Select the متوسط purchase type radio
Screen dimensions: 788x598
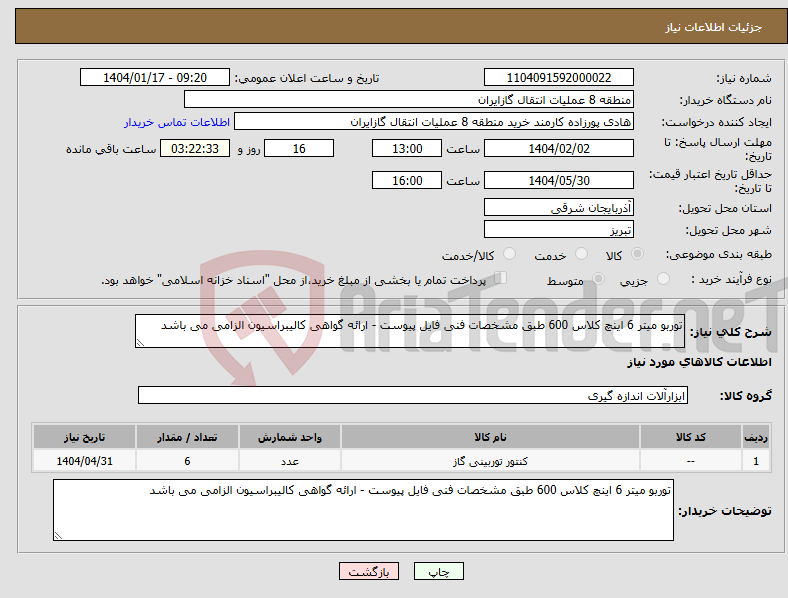point(599,278)
